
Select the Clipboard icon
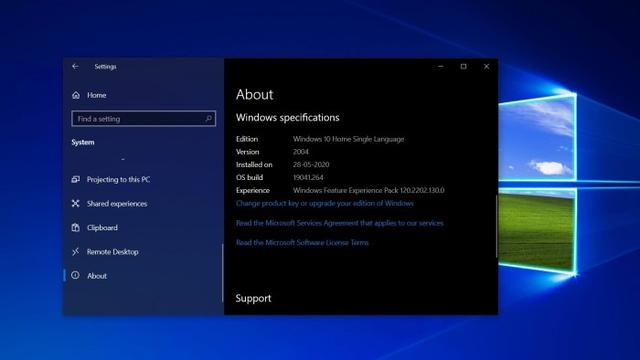pos(76,227)
